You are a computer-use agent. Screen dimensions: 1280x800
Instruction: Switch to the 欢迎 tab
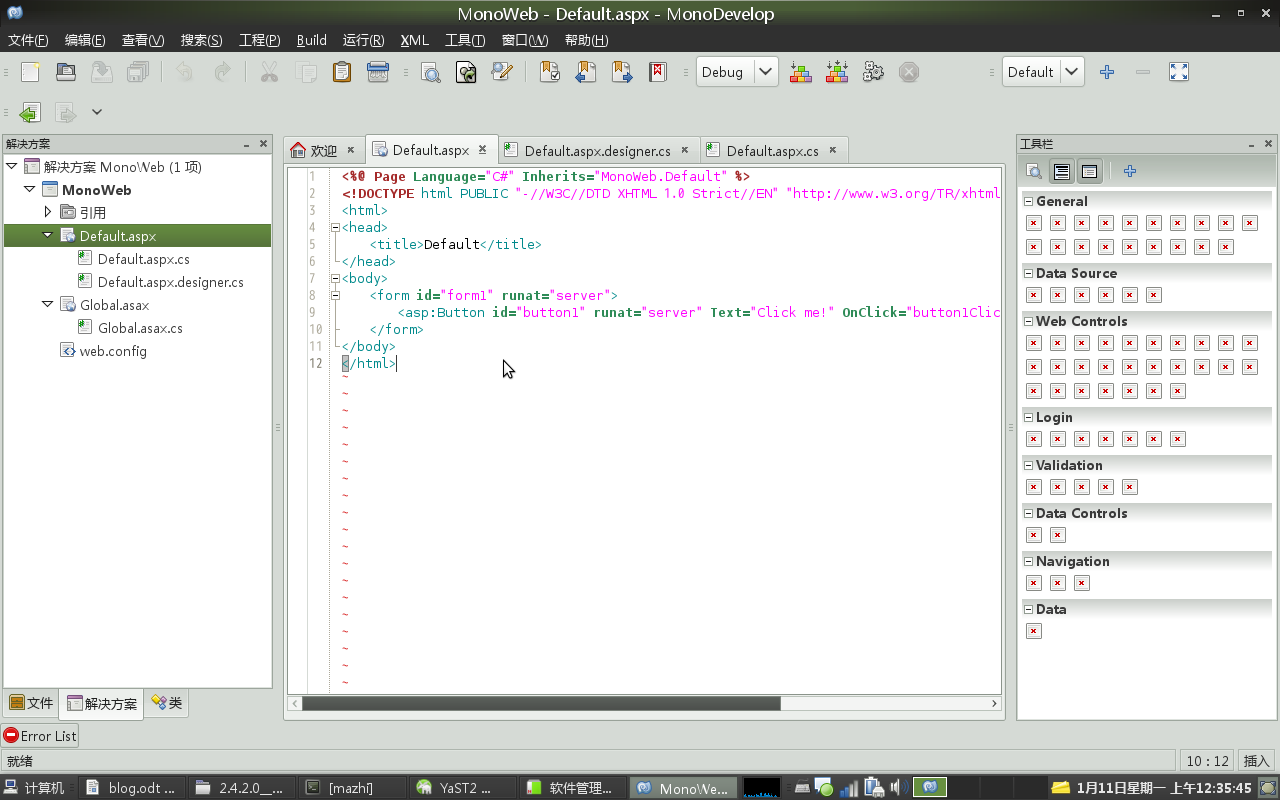tap(323, 150)
